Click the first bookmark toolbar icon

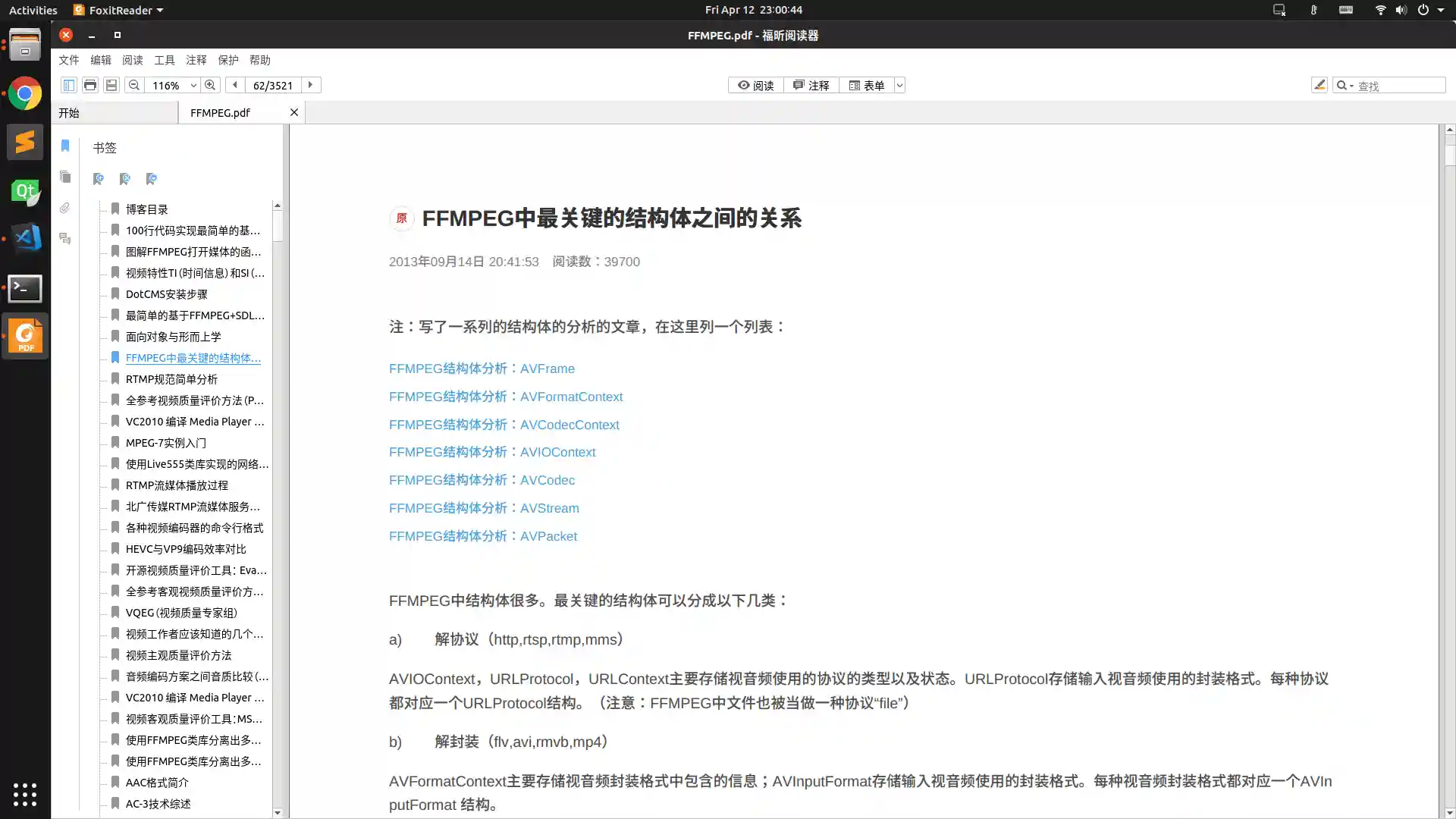[x=99, y=179]
